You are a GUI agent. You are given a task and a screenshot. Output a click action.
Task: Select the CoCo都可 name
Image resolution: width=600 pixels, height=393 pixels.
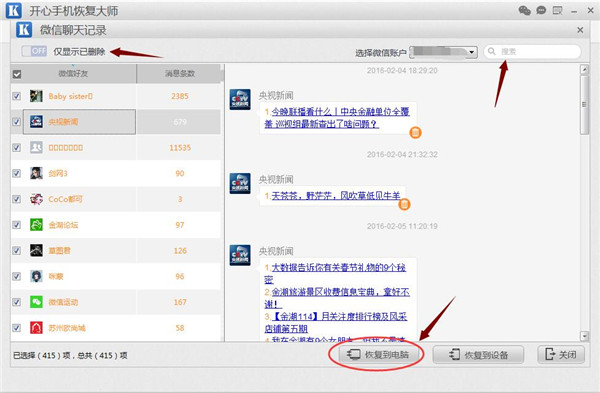pos(65,199)
